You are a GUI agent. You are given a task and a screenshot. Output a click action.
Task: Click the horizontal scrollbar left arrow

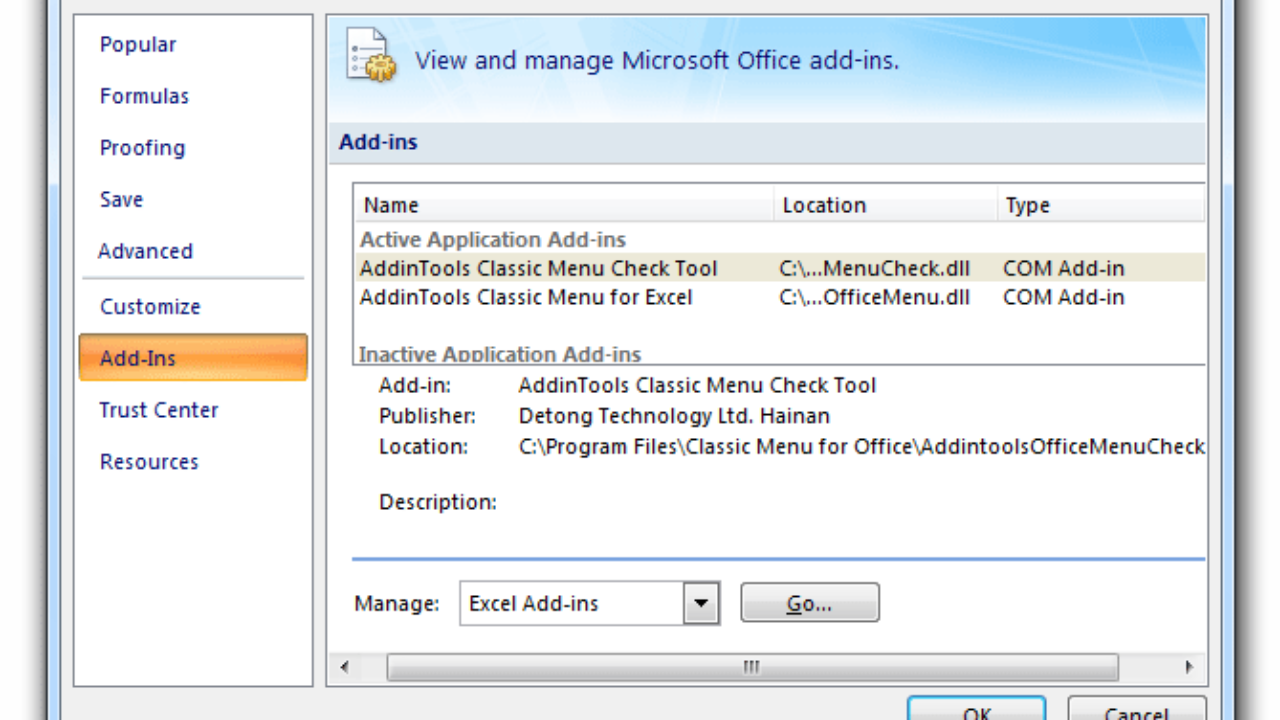pos(345,667)
